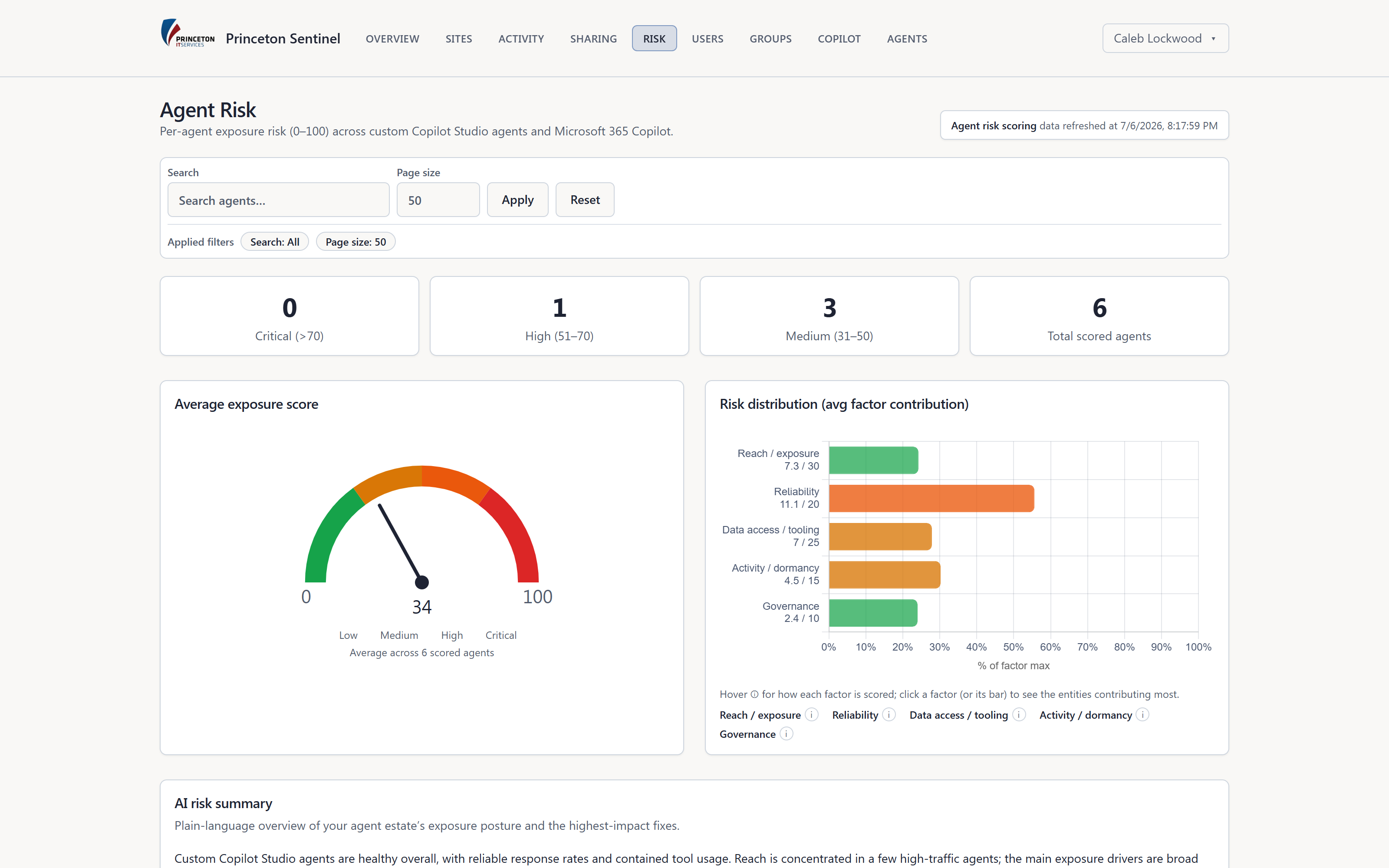This screenshot has height=868, width=1389.
Task: Click the Princeton IT Services logo
Action: (188, 33)
